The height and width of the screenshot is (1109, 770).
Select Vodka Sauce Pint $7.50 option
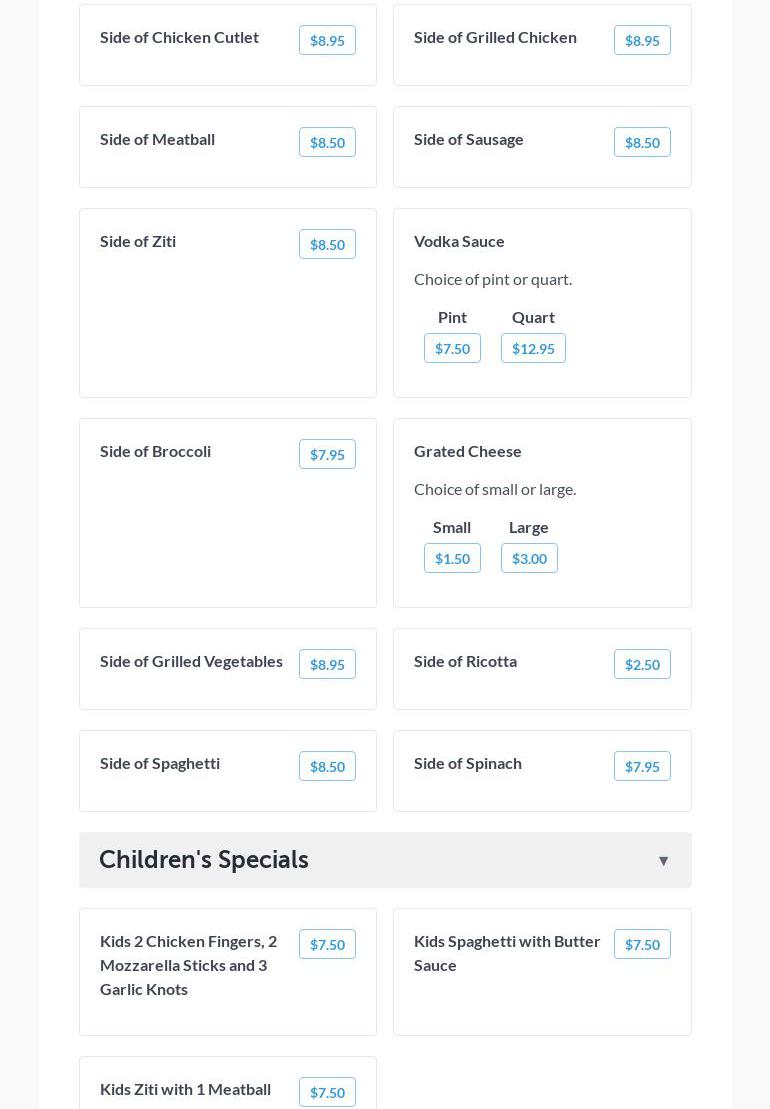coord(452,349)
